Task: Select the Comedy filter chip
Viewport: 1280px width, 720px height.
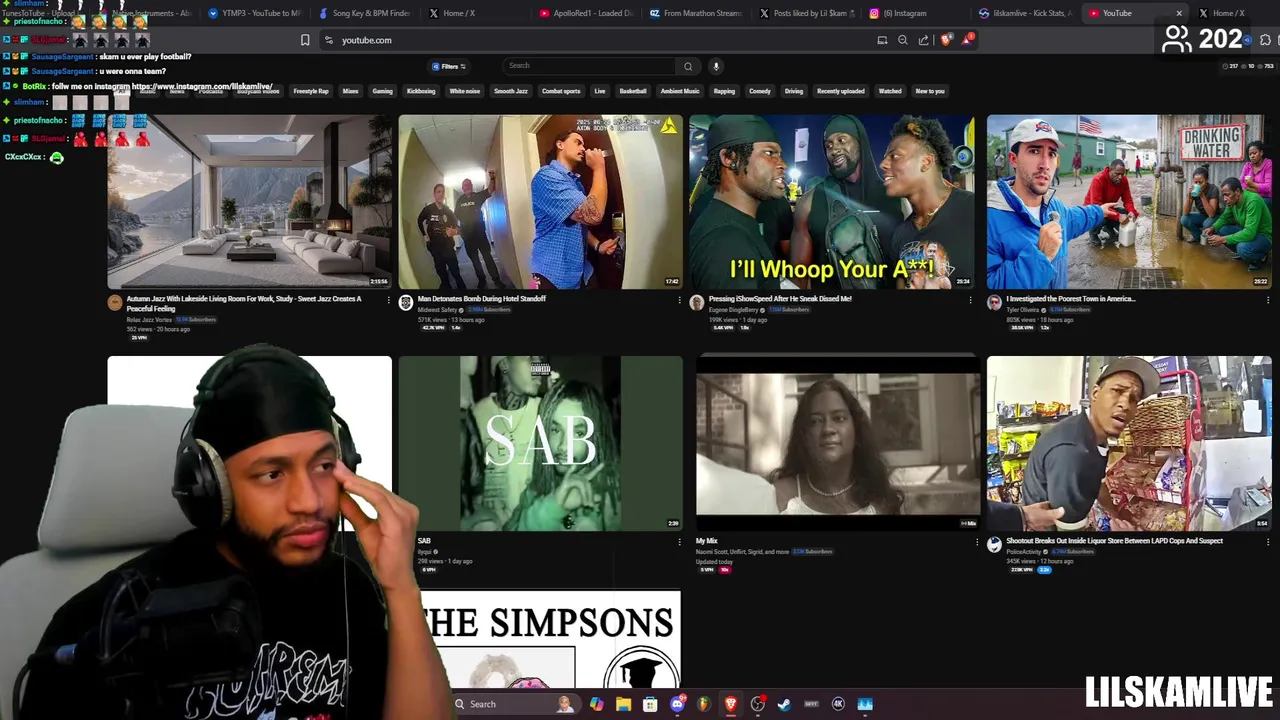Action: coord(760,91)
